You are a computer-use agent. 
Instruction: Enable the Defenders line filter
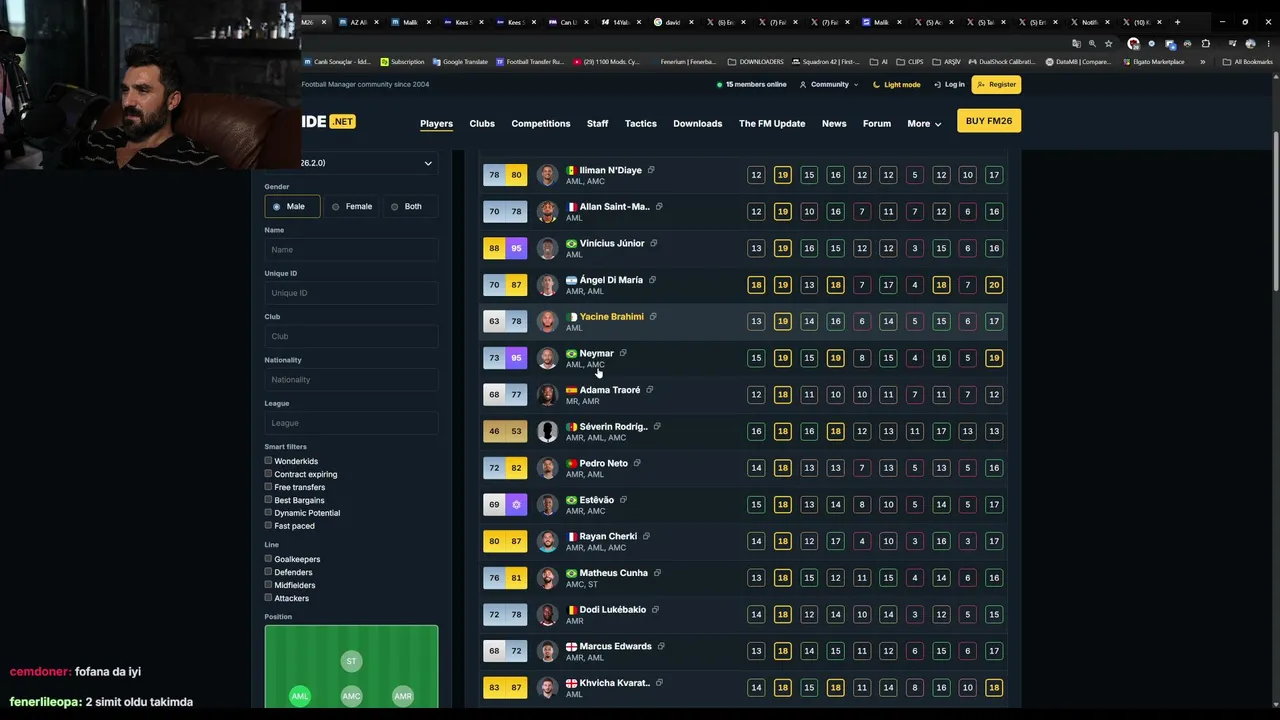268,572
